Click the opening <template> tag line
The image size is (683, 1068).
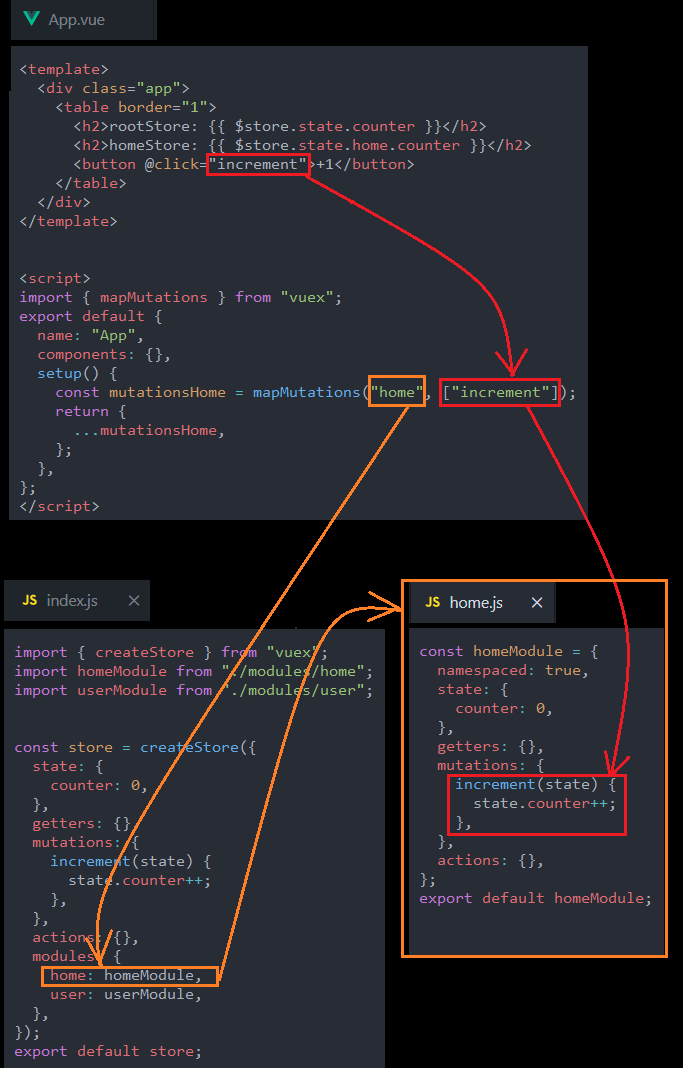coord(64,69)
